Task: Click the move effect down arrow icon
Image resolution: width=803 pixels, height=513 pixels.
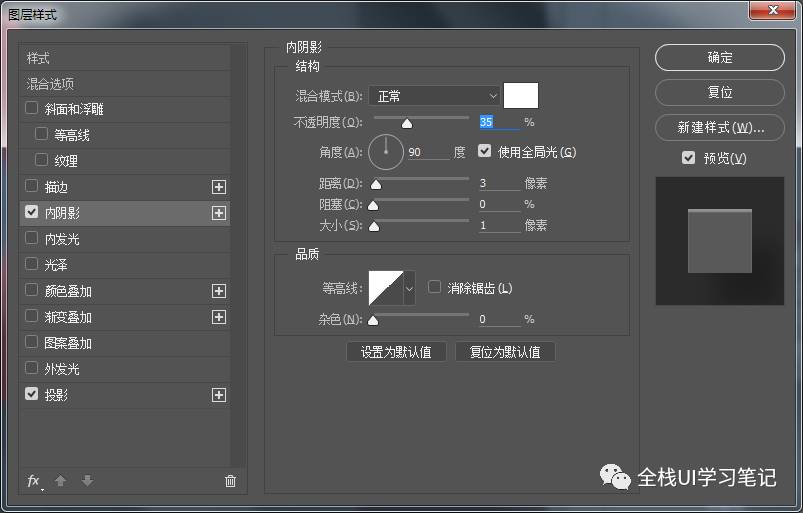Action: 88,481
